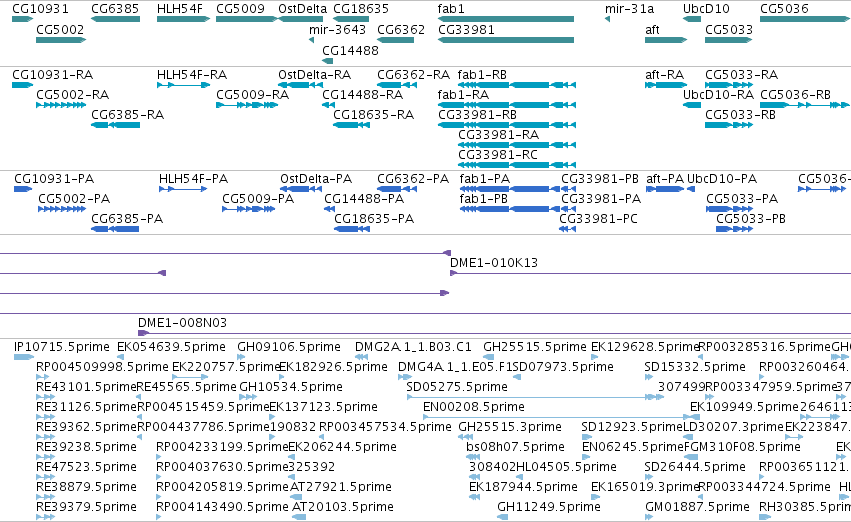Select the mir-31a gene label
Screen dimensions: 851x522
[x=630, y=9]
